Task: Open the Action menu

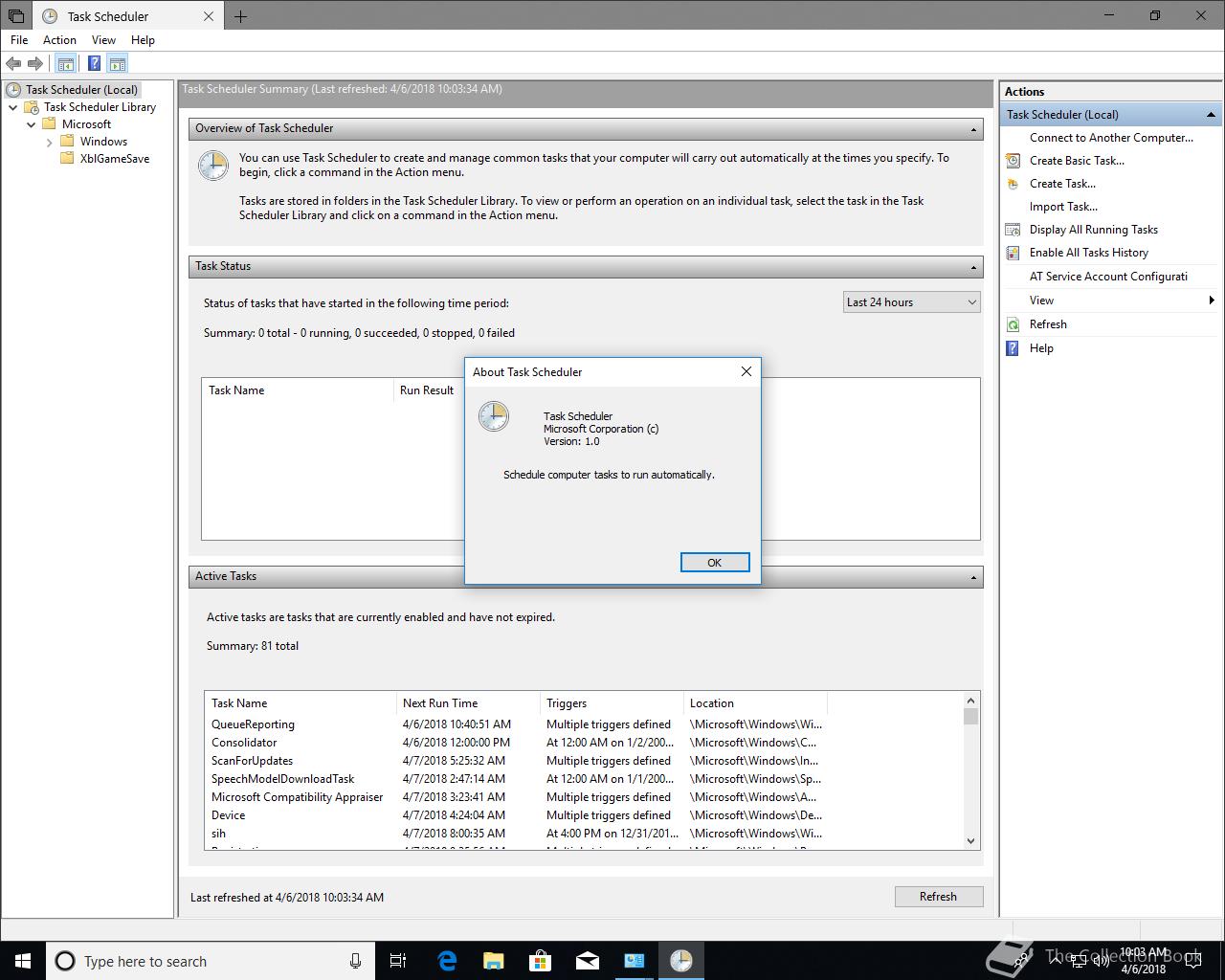Action: 59,40
